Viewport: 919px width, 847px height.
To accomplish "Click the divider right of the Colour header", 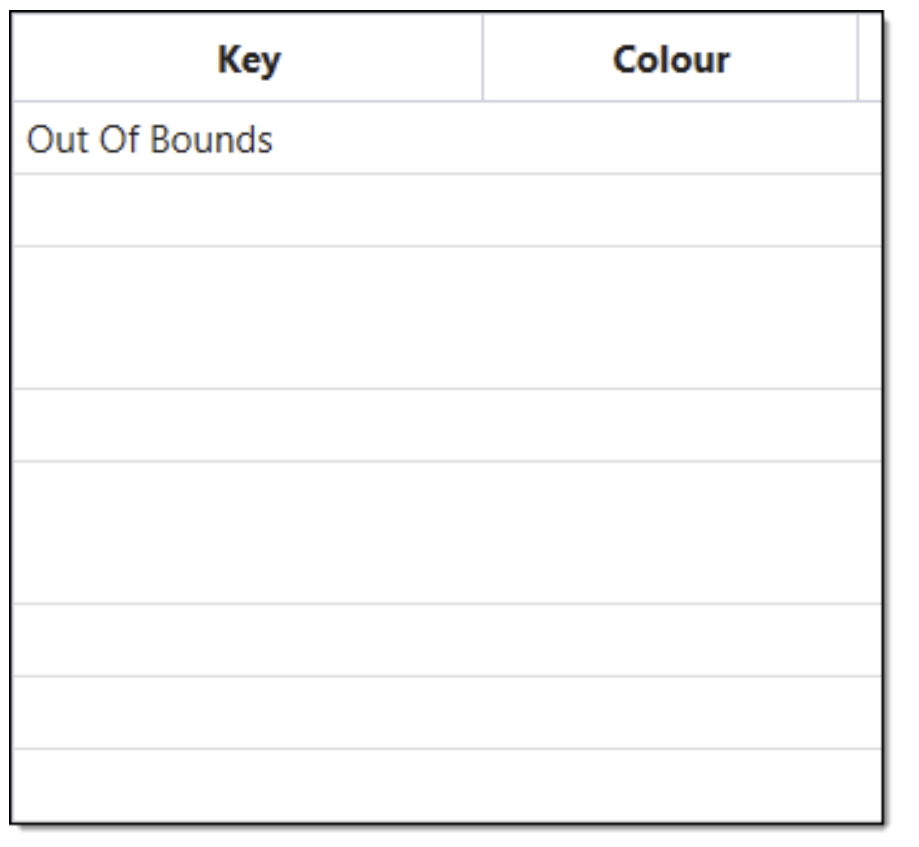I will (858, 58).
